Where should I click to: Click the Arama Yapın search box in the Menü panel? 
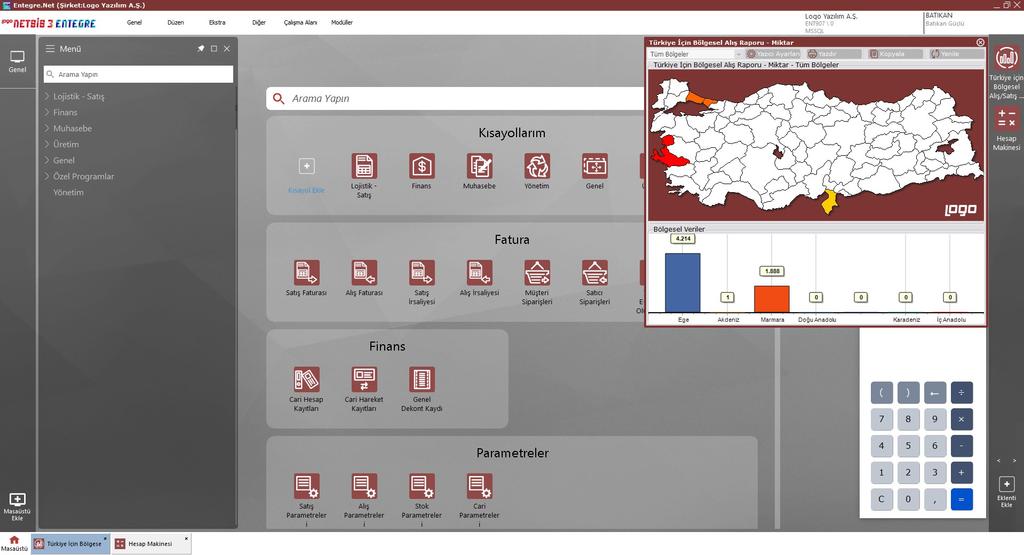point(138,74)
